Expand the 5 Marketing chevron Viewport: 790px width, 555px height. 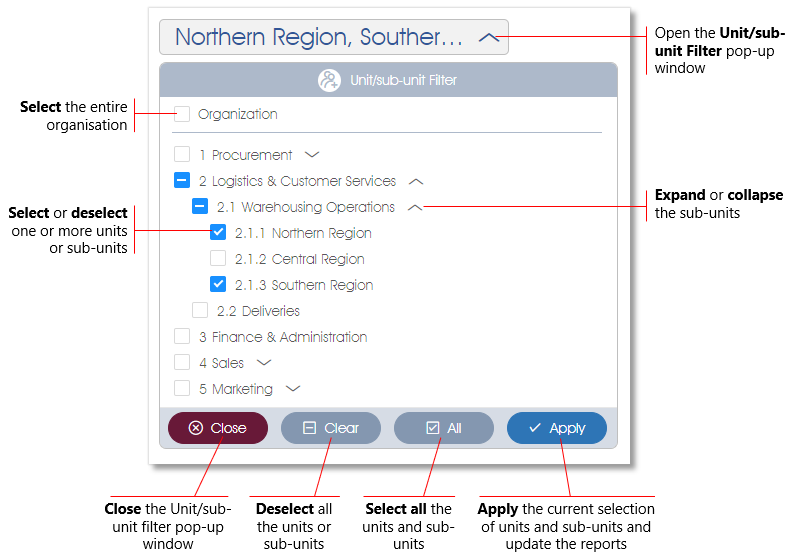[293, 388]
